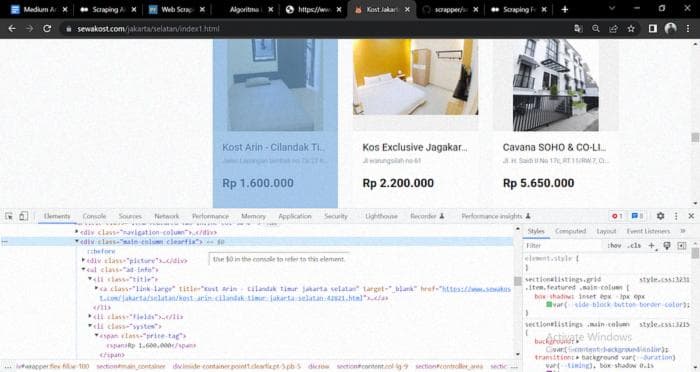Image resolution: width=700 pixels, height=372 pixels.
Task: Expand the navigation-column div node
Action: [x=77, y=232]
